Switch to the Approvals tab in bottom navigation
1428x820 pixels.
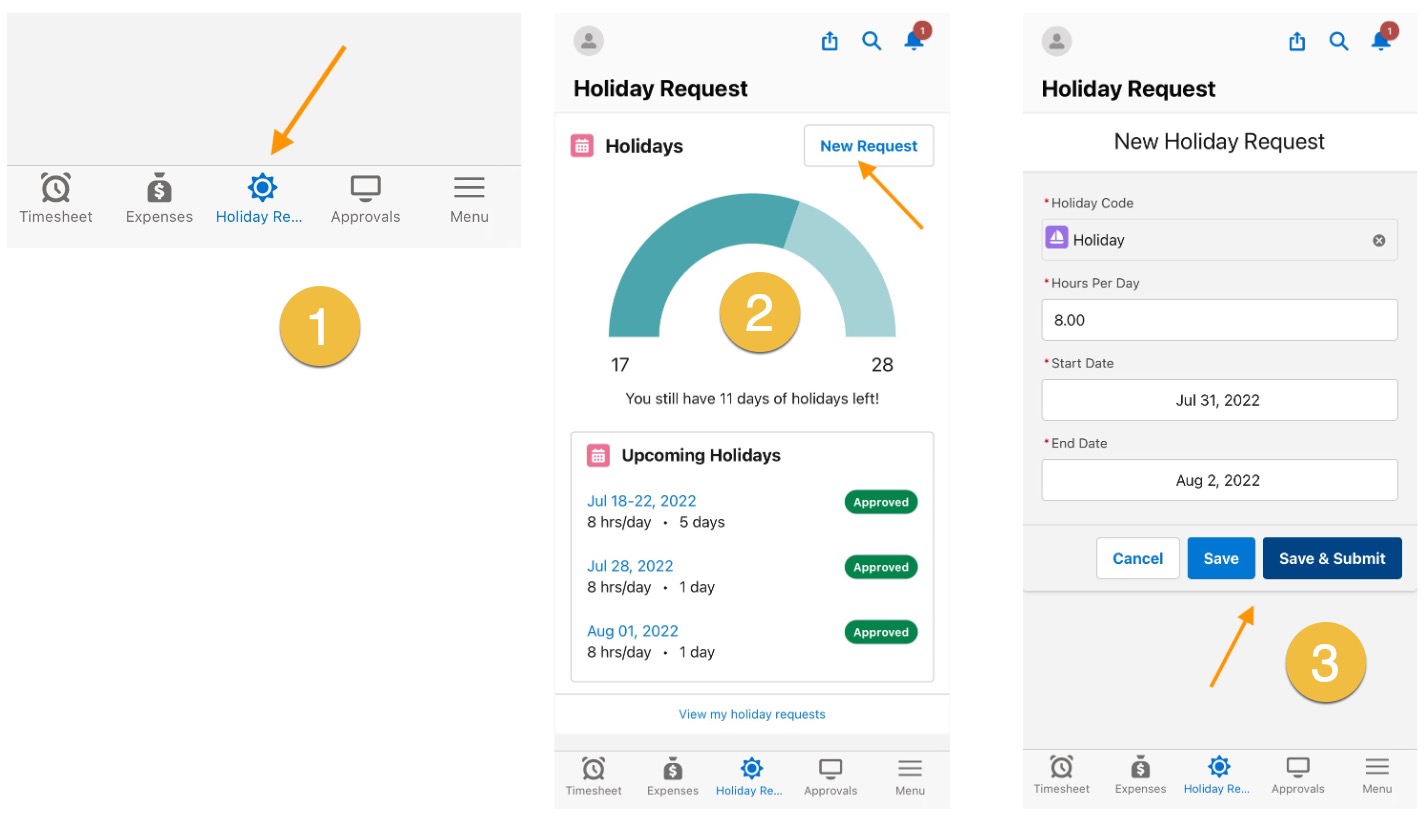tap(830, 775)
